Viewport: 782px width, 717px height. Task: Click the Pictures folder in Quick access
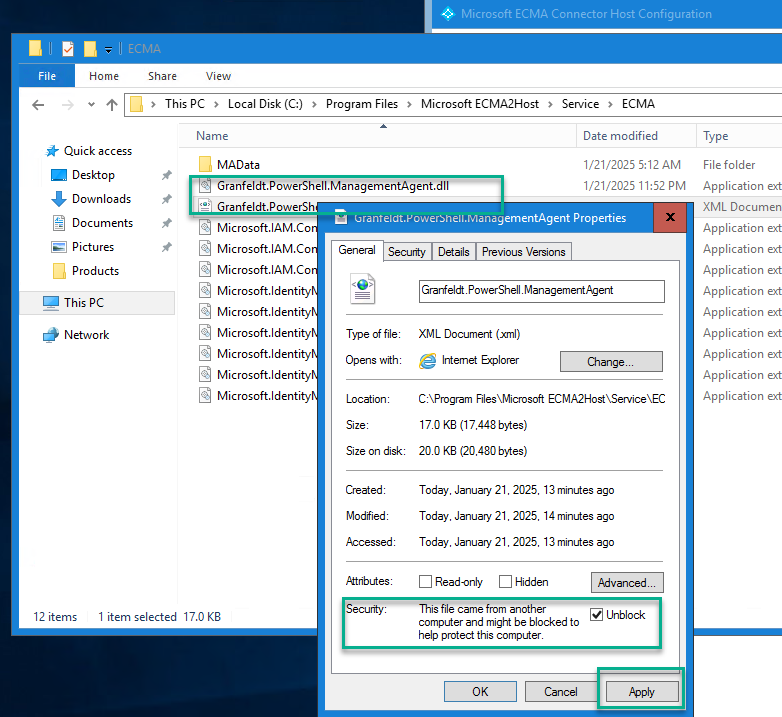[x=92, y=247]
